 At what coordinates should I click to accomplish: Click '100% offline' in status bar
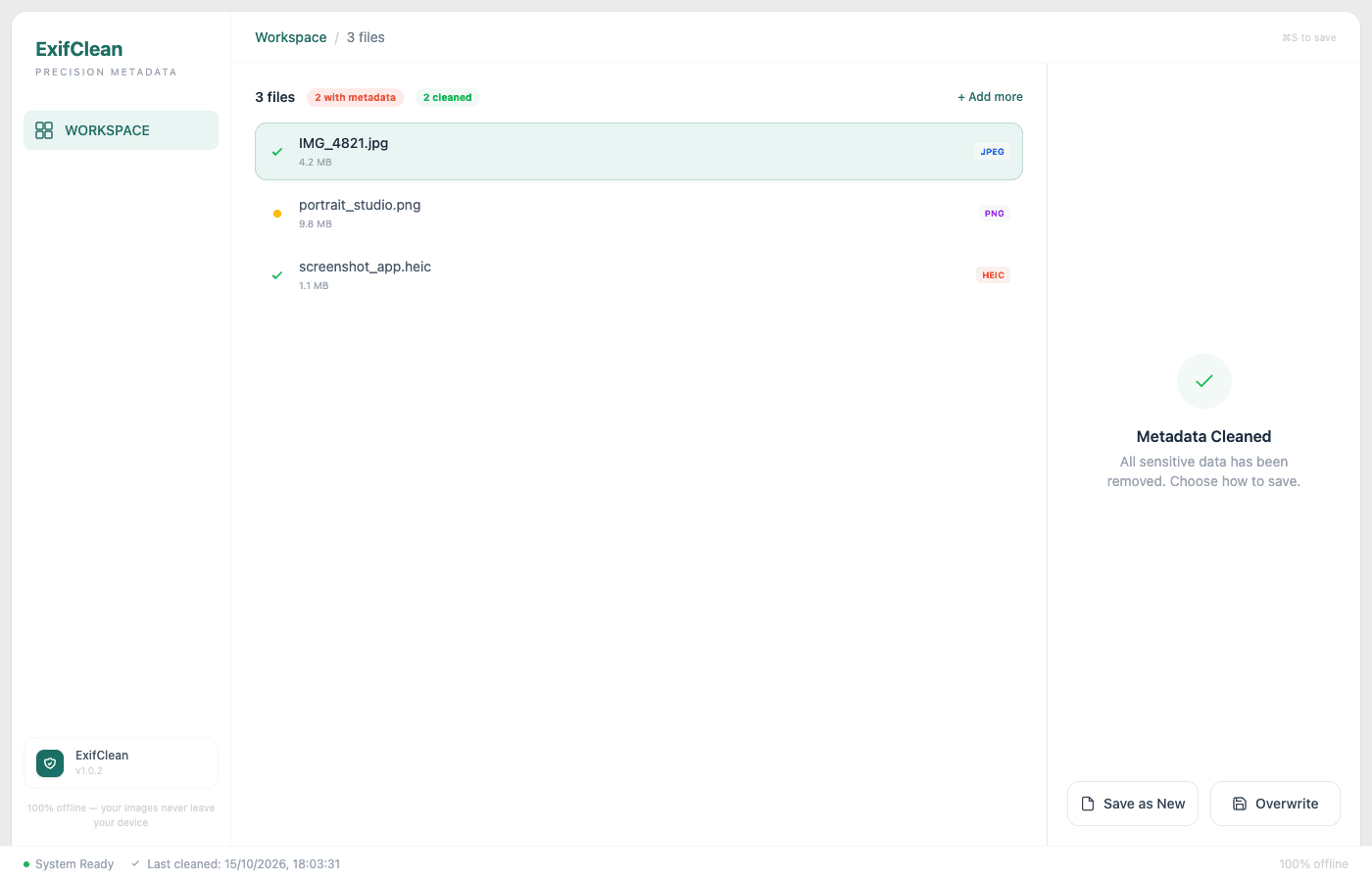[x=1313, y=864]
